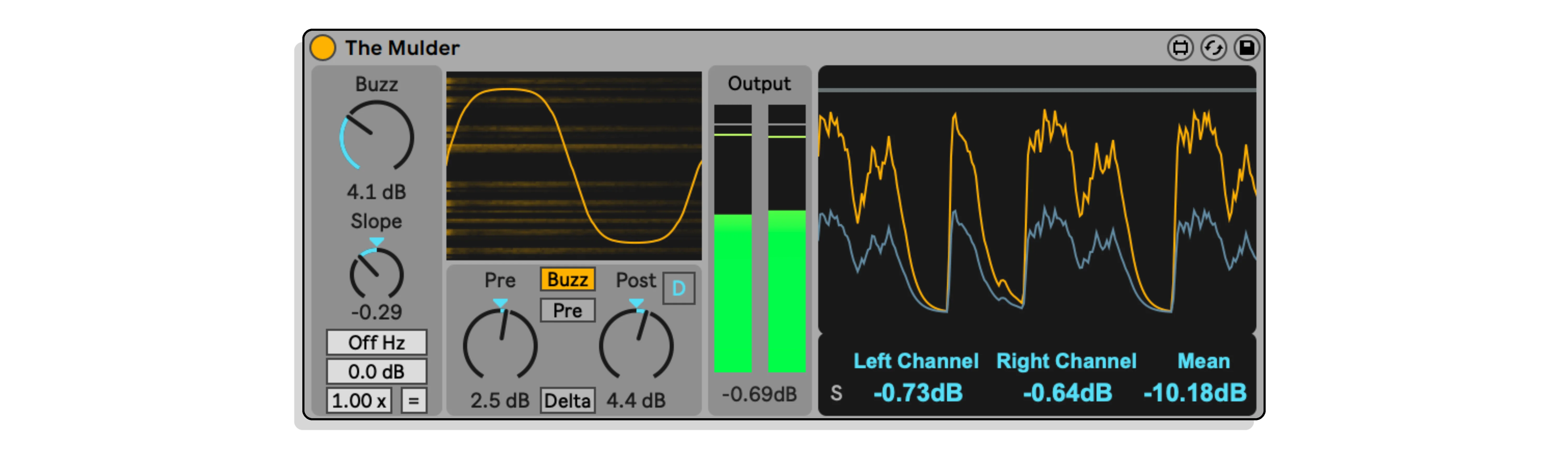Viewport: 1568px width, 449px height.
Task: Click the 4.4 dB Post value
Action: 636,400
